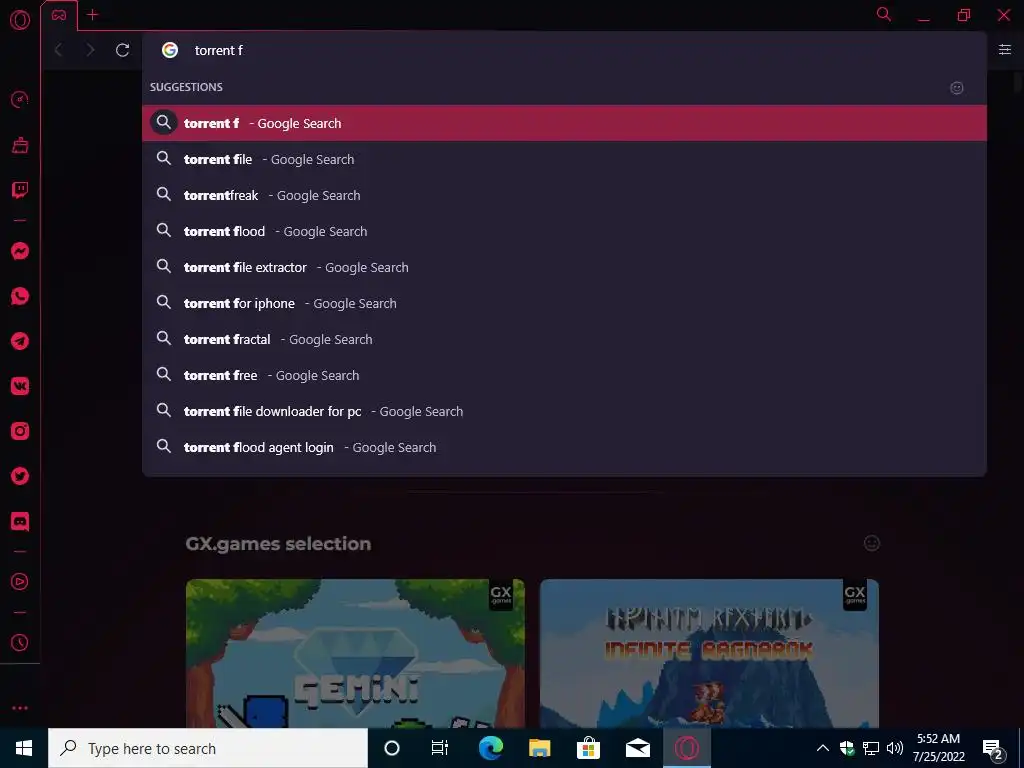
Task: Open Cortana circle in taskbar
Action: (392, 748)
